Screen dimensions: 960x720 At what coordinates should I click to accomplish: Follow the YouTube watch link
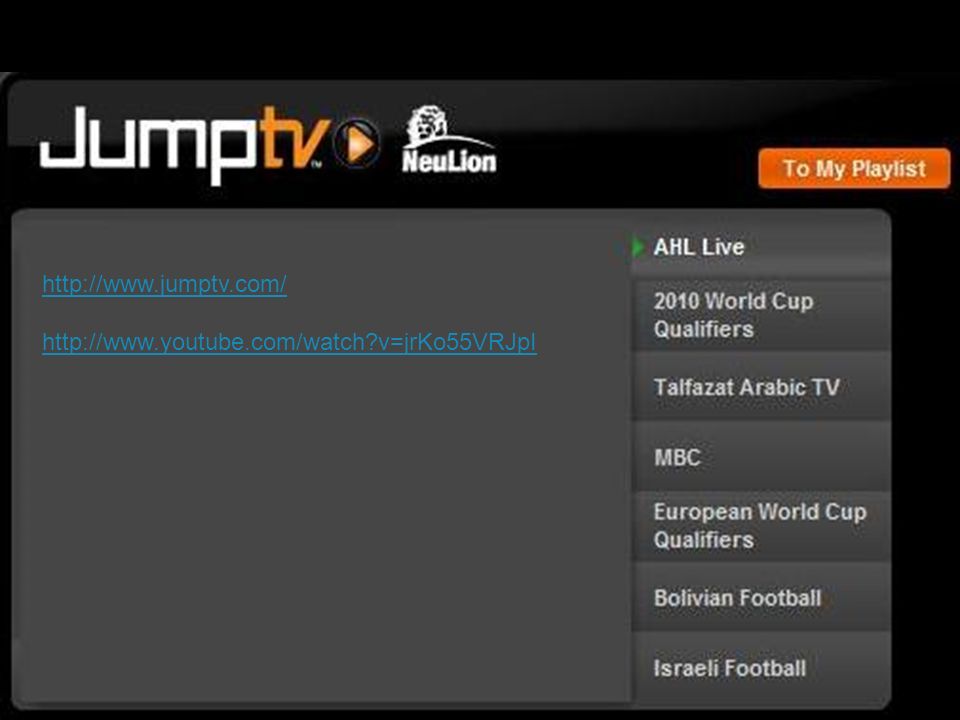click(x=290, y=342)
